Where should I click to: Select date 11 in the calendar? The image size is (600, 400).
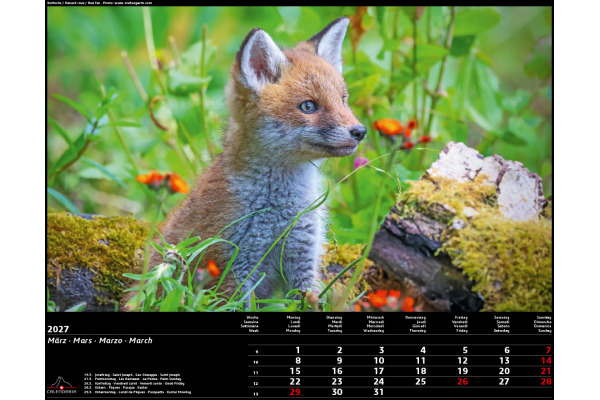[421, 361]
